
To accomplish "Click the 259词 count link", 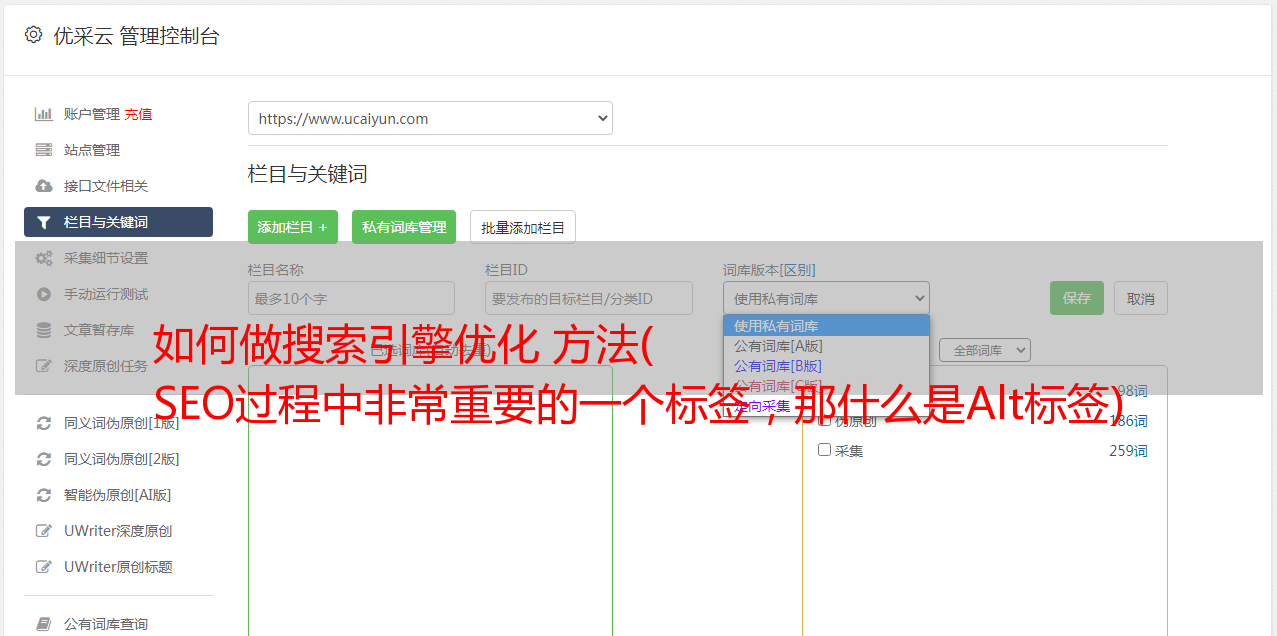I will click(1128, 451).
